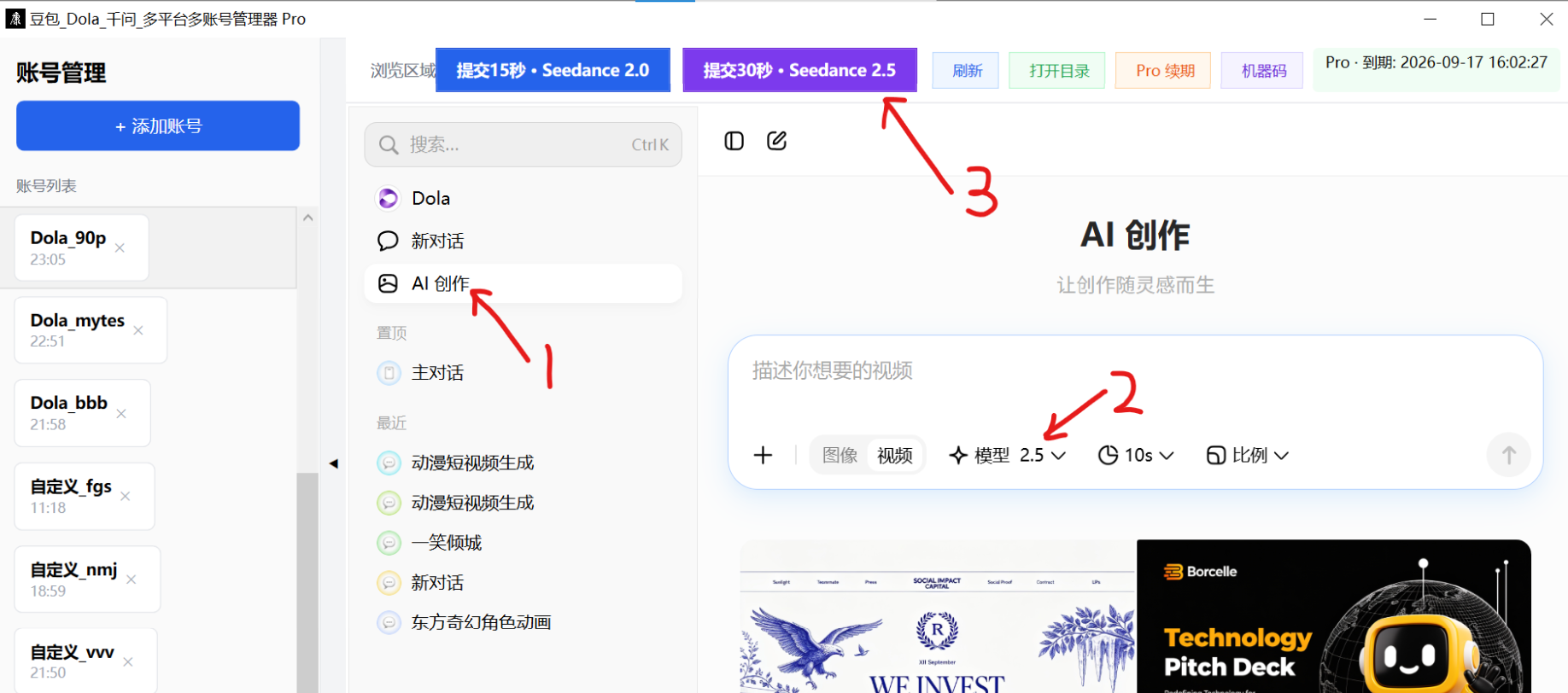Screen dimensions: 1568x693
Task: Click the search magnifier icon
Action: (x=389, y=145)
